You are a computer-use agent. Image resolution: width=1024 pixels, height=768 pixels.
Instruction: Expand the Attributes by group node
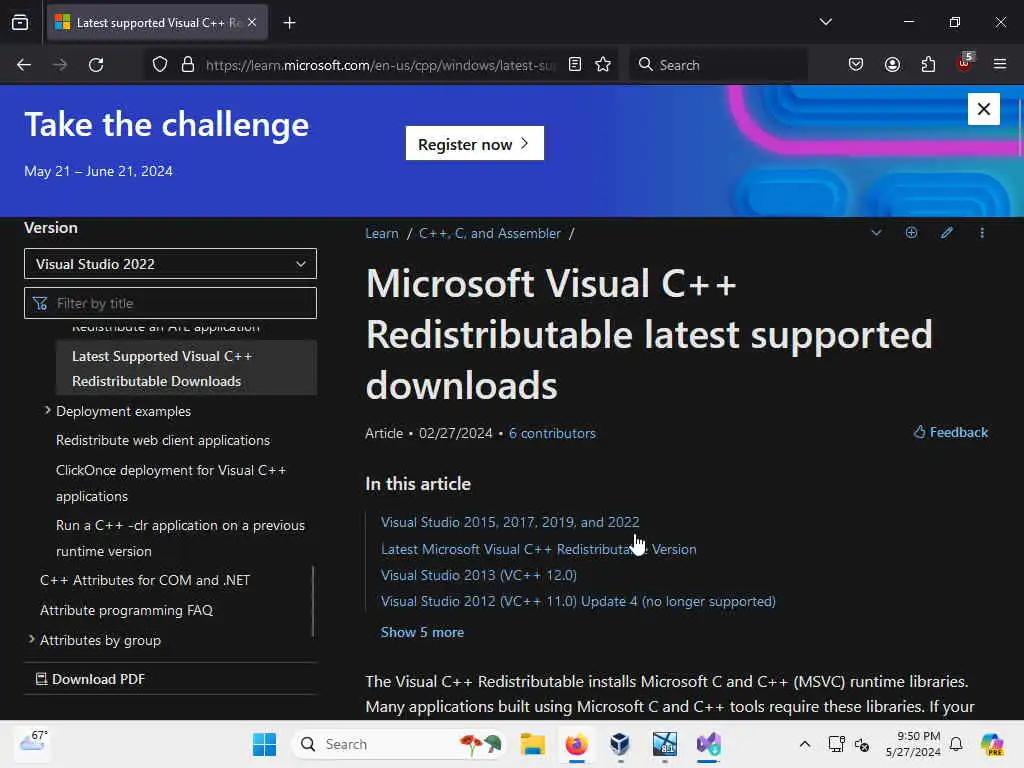[x=31, y=639]
